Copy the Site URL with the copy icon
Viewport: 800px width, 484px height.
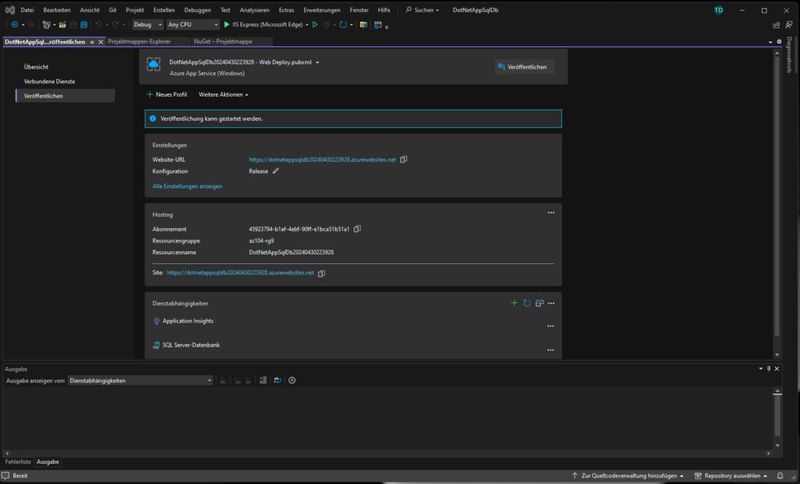pos(321,273)
